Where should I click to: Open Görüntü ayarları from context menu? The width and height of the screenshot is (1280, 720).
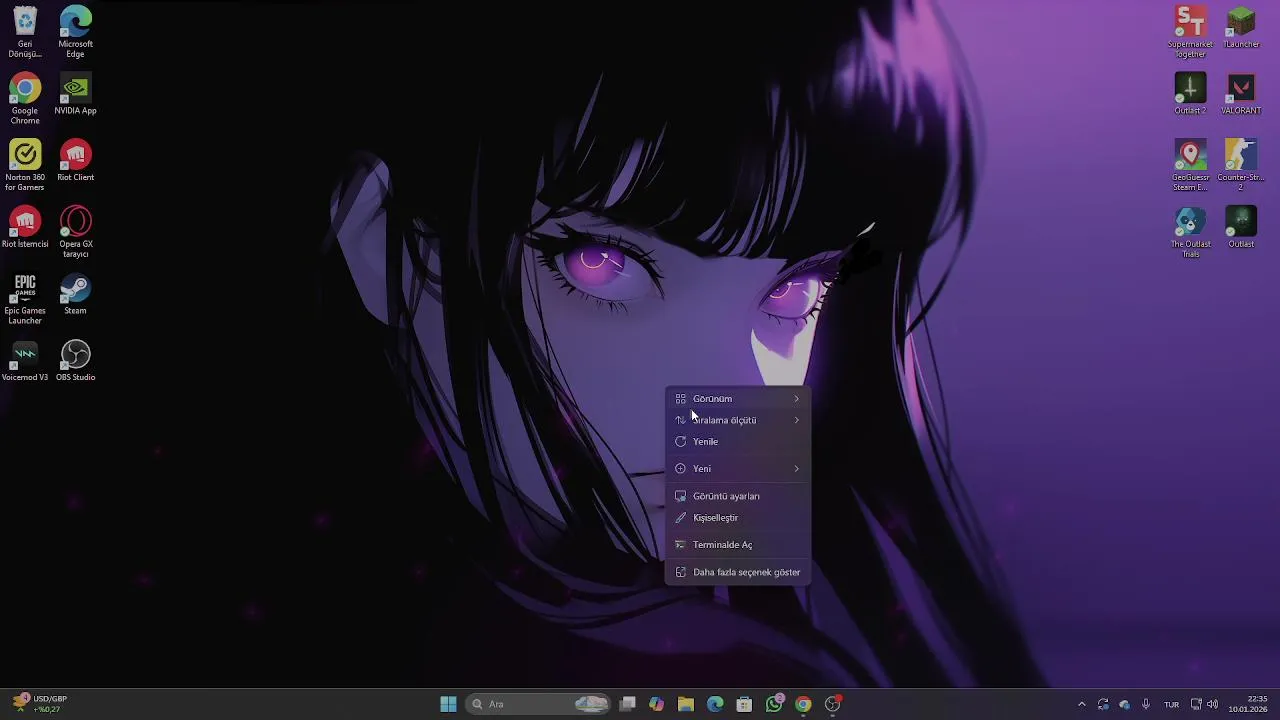(738, 496)
